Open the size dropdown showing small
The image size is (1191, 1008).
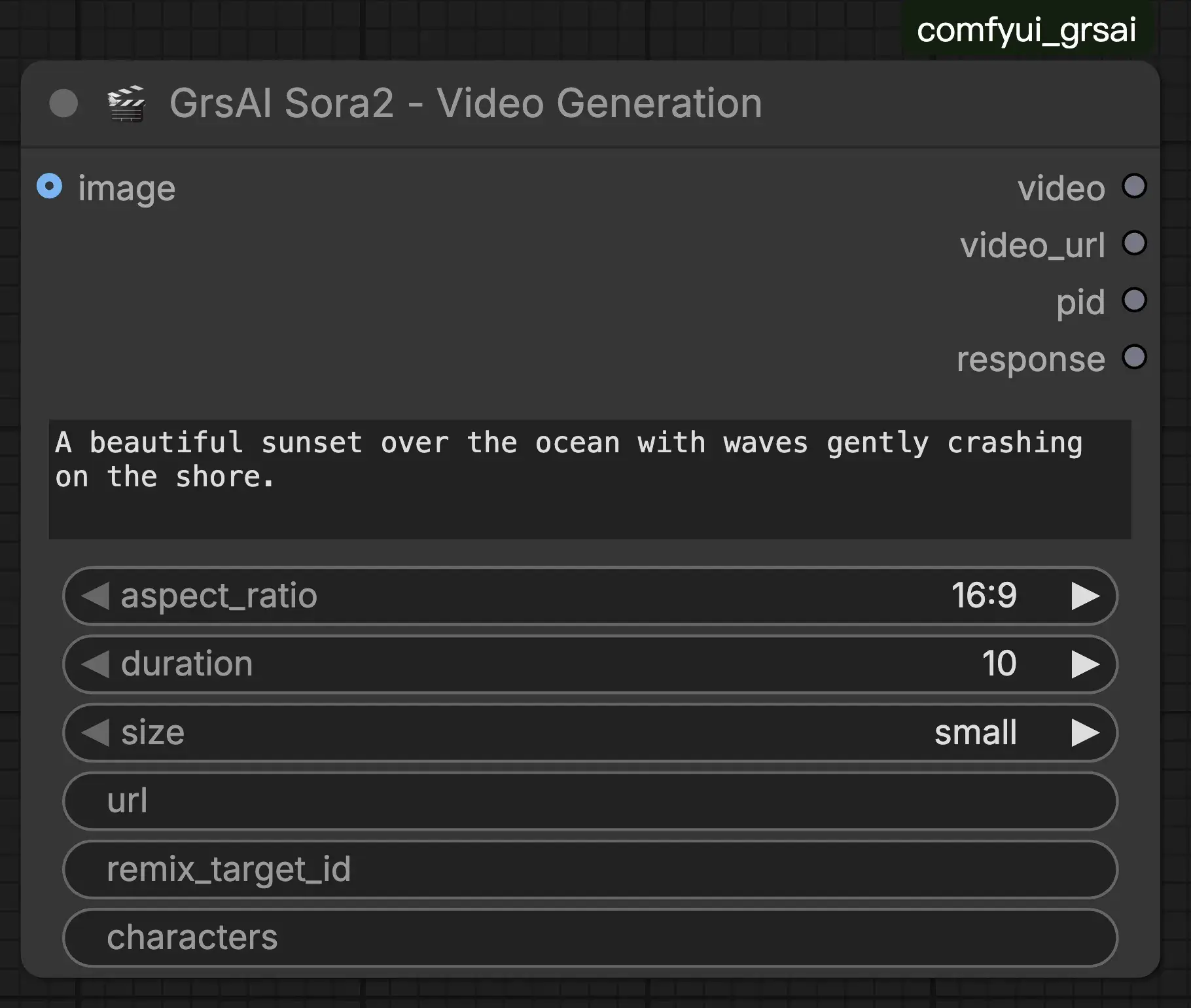(589, 732)
